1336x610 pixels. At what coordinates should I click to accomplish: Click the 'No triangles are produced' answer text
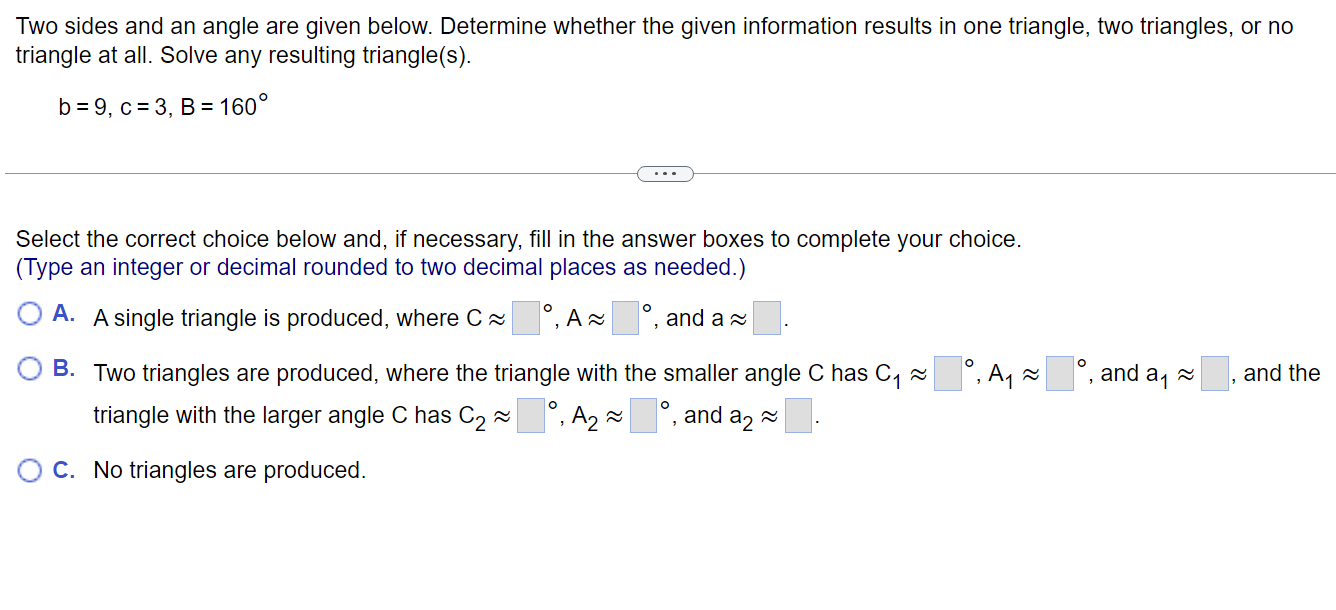click(232, 470)
